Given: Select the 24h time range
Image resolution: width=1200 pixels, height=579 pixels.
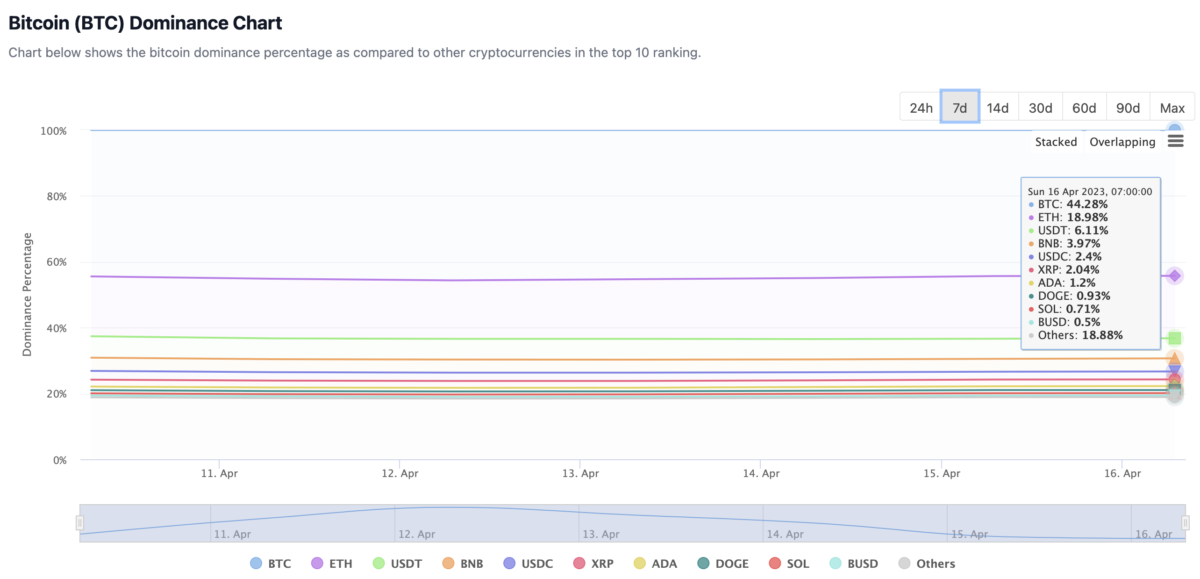Looking at the screenshot, I should point(920,106).
